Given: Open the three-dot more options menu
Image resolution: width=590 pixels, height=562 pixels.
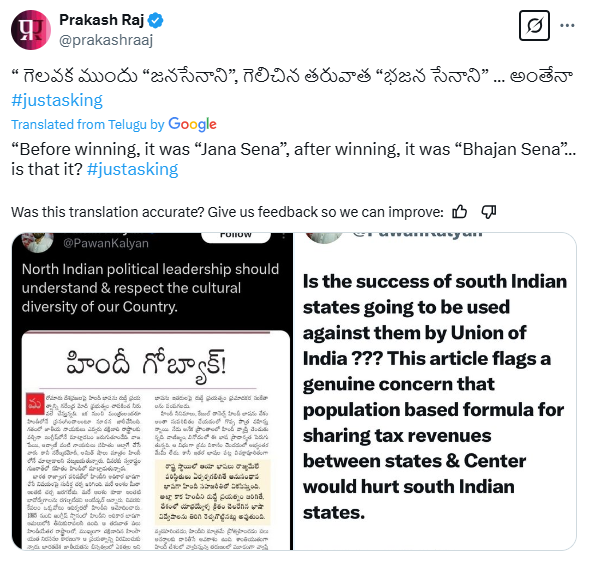Looking at the screenshot, I should pyautogui.click(x=567, y=26).
